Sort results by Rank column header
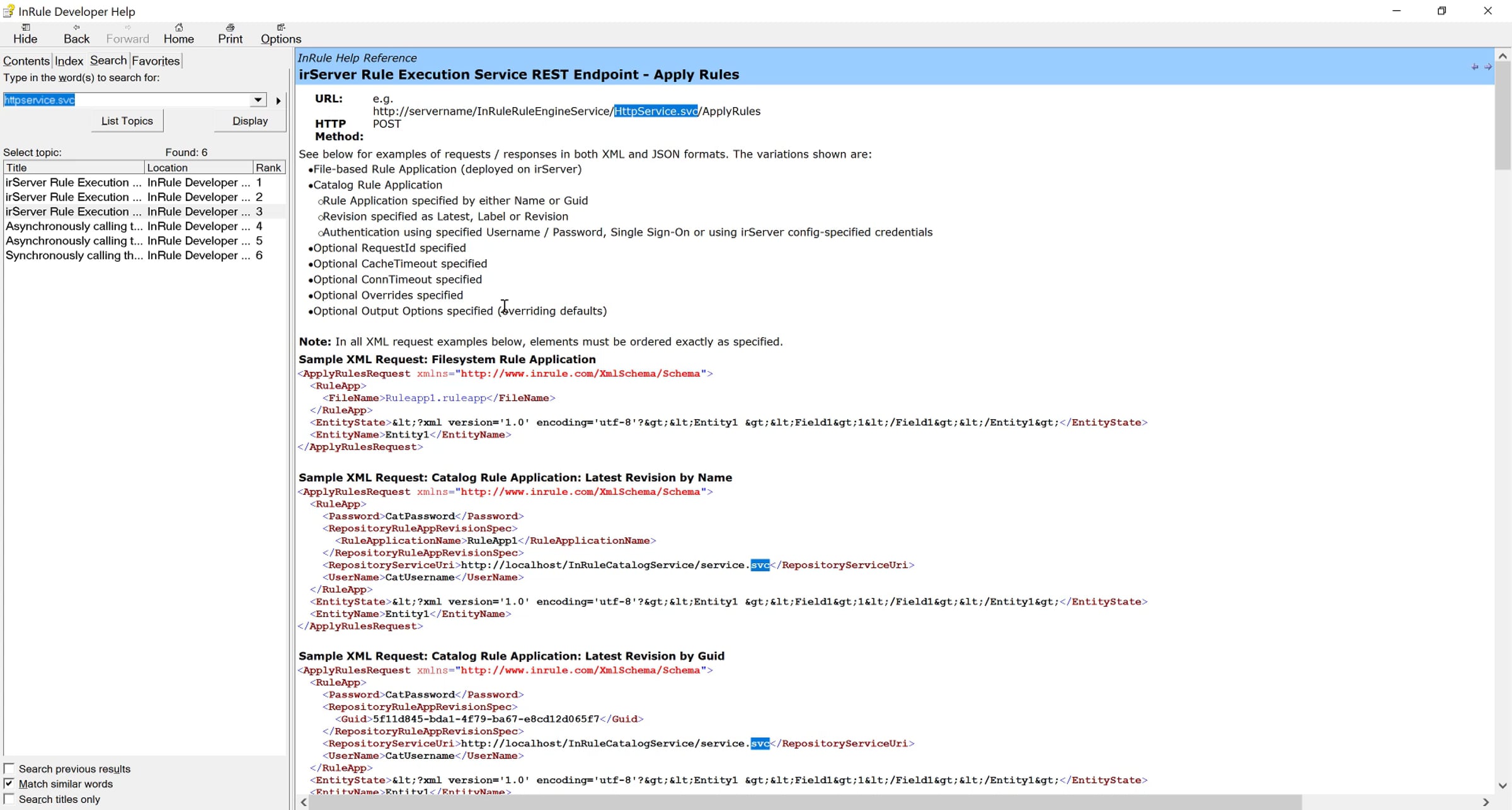1512x810 pixels. pyautogui.click(x=269, y=167)
